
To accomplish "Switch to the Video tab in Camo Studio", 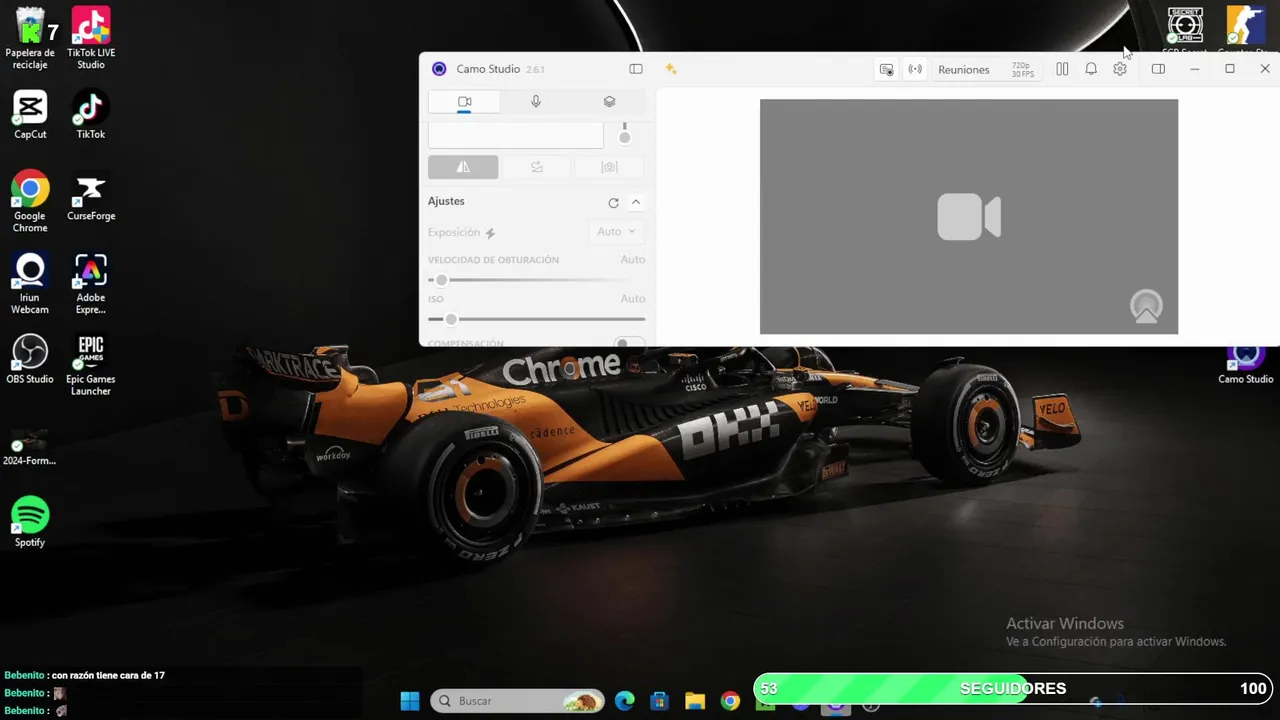I will coord(464,102).
